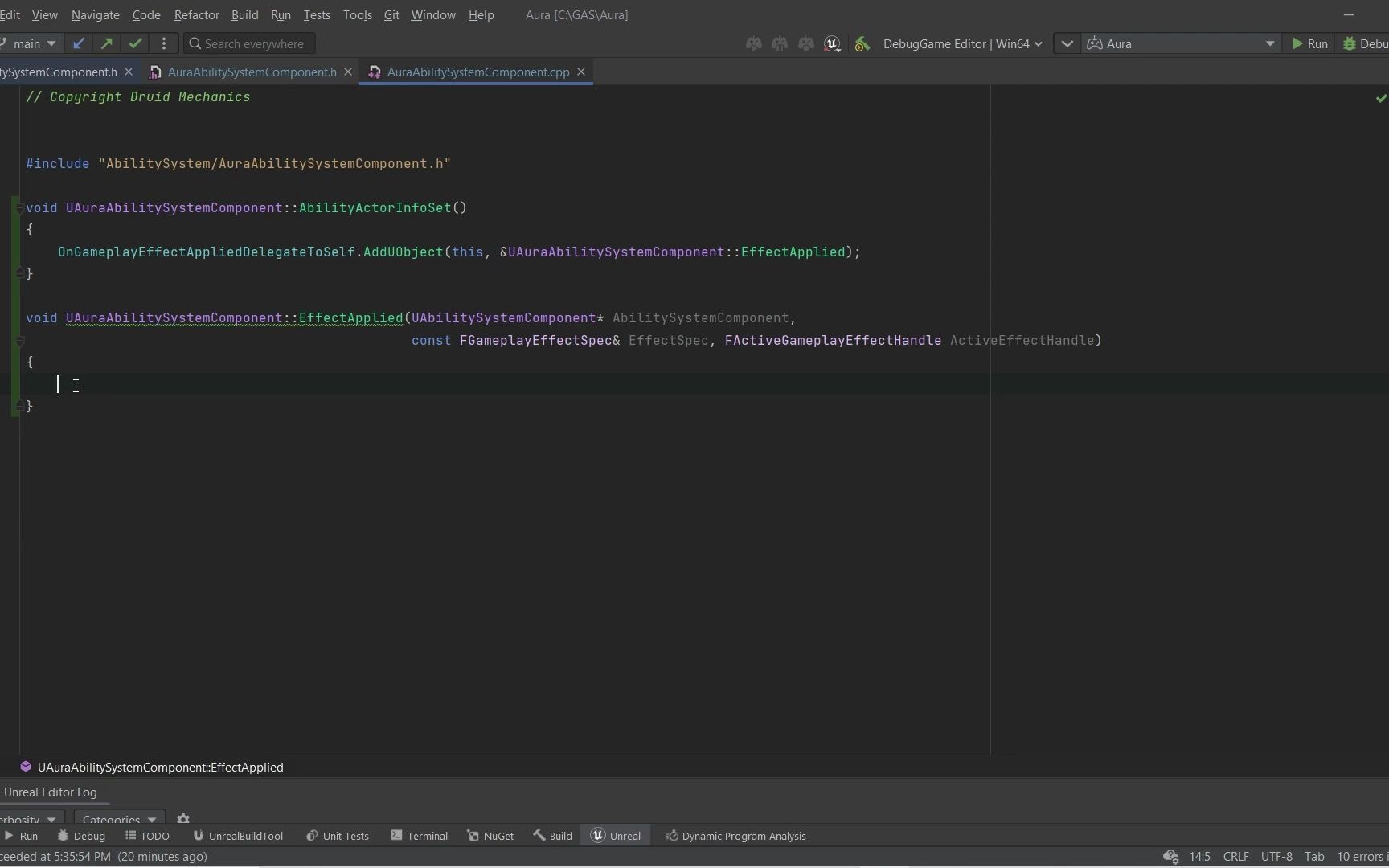Close the leftmost truncated SystemComponent.h tab
Image resolution: width=1389 pixels, height=868 pixels.
[x=129, y=72]
